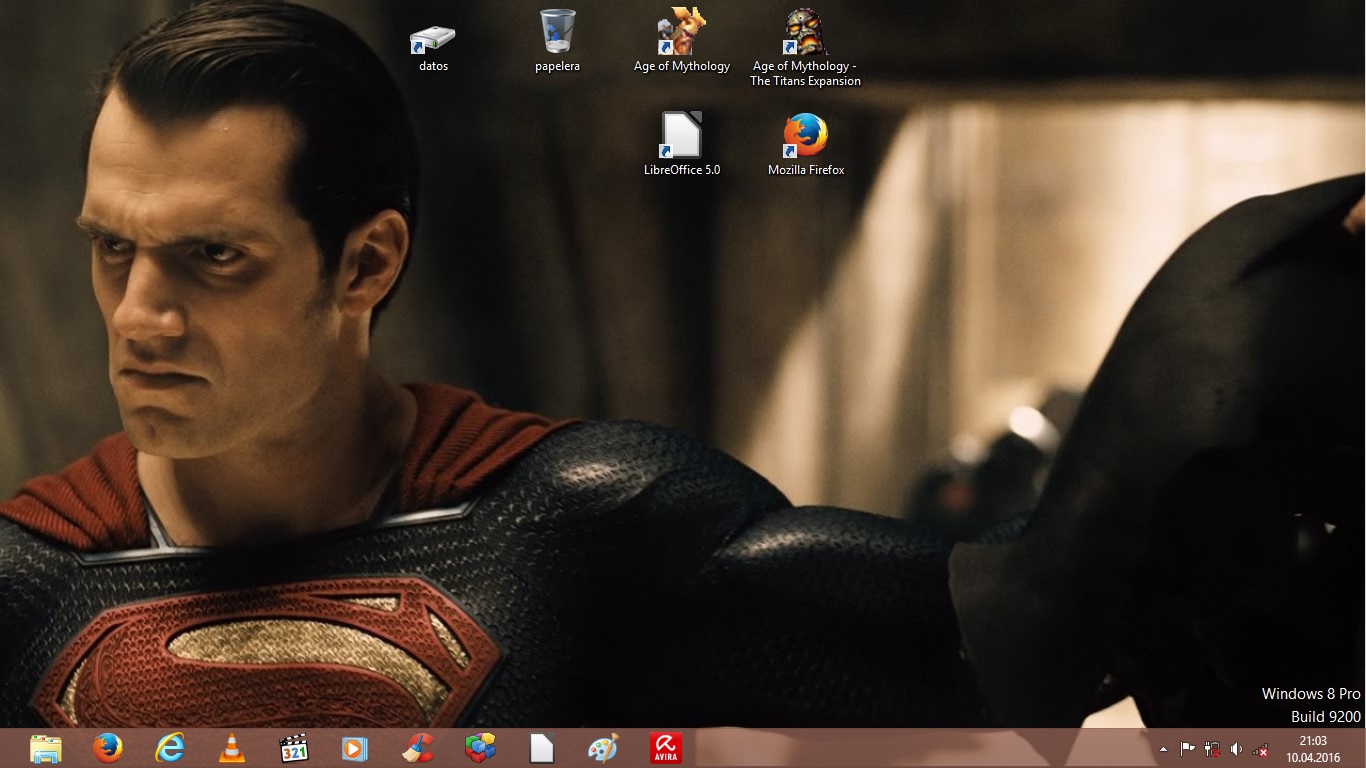1366x768 pixels.
Task: Open the clock and date display
Action: [1312, 749]
